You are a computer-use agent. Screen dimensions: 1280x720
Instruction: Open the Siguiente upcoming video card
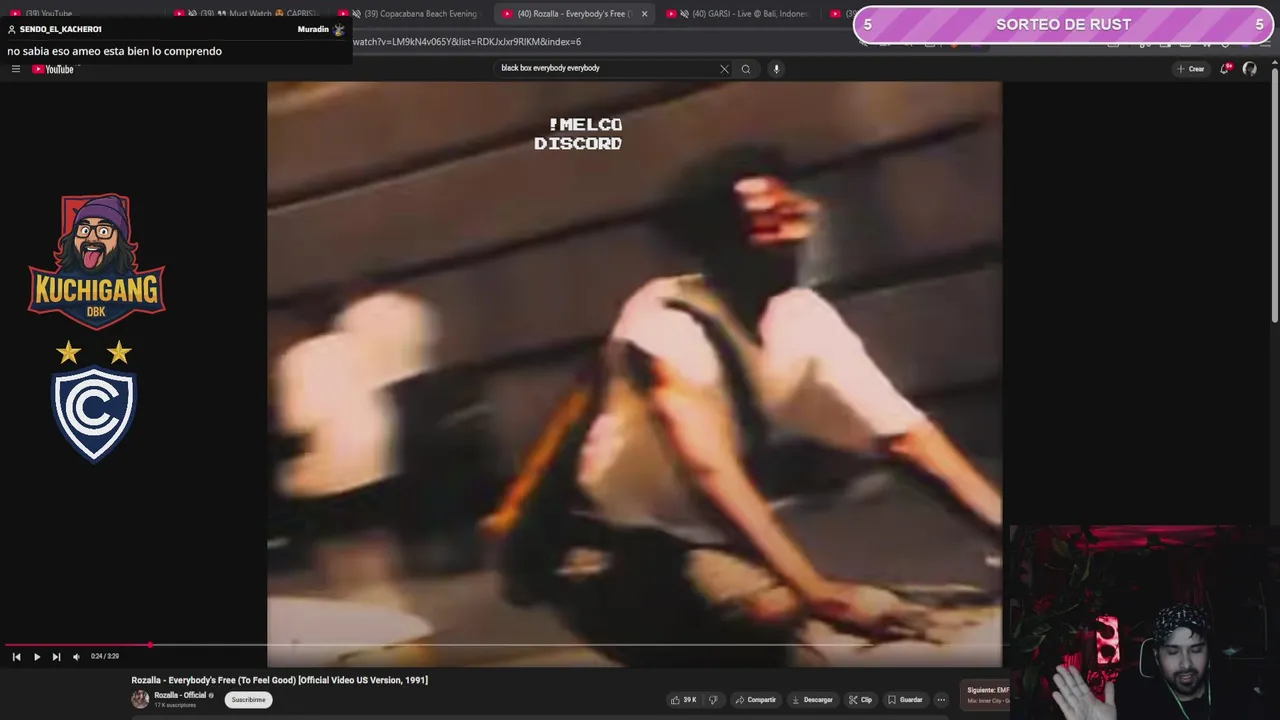tap(985, 695)
